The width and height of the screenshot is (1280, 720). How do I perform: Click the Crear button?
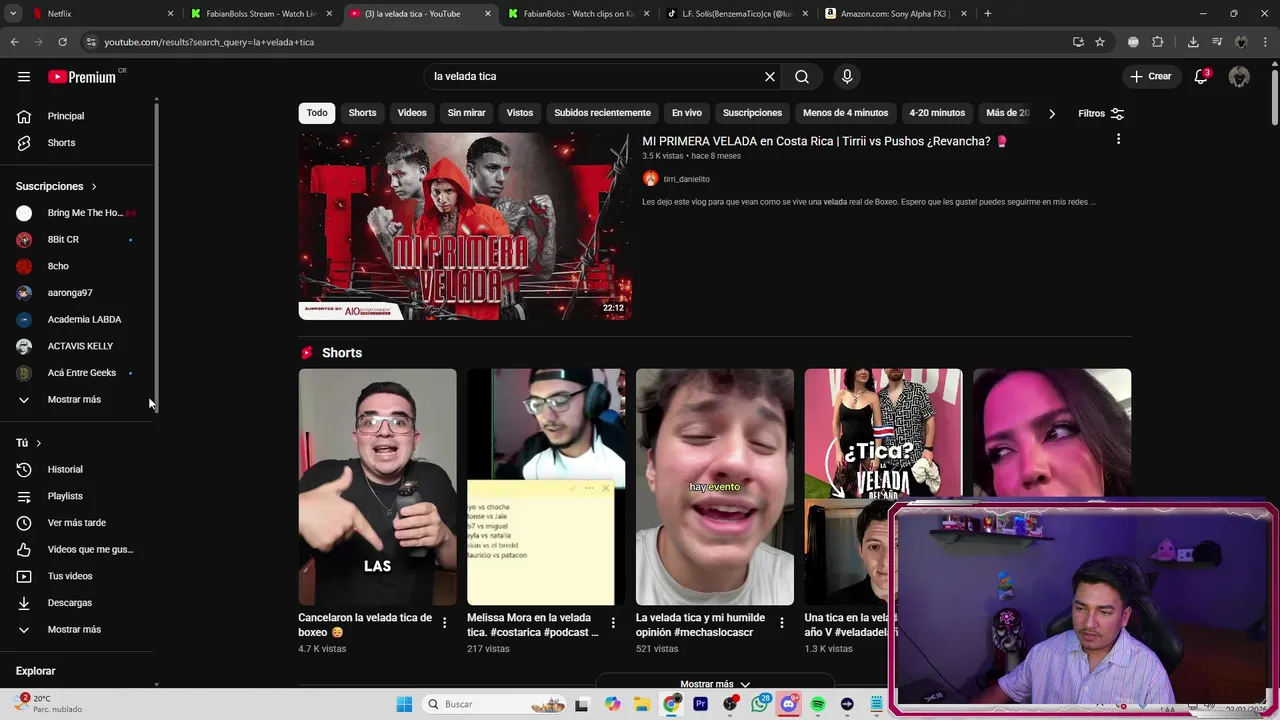1150,76
